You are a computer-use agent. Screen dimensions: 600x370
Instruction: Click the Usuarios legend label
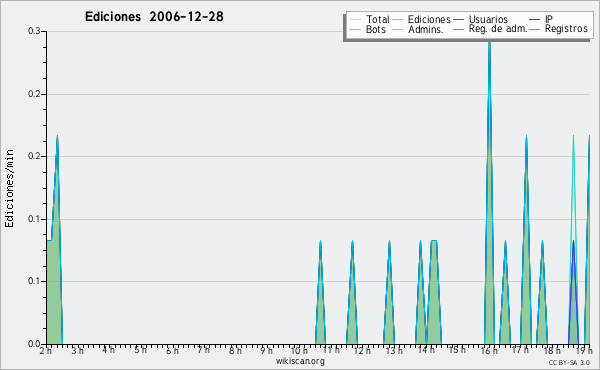point(488,19)
